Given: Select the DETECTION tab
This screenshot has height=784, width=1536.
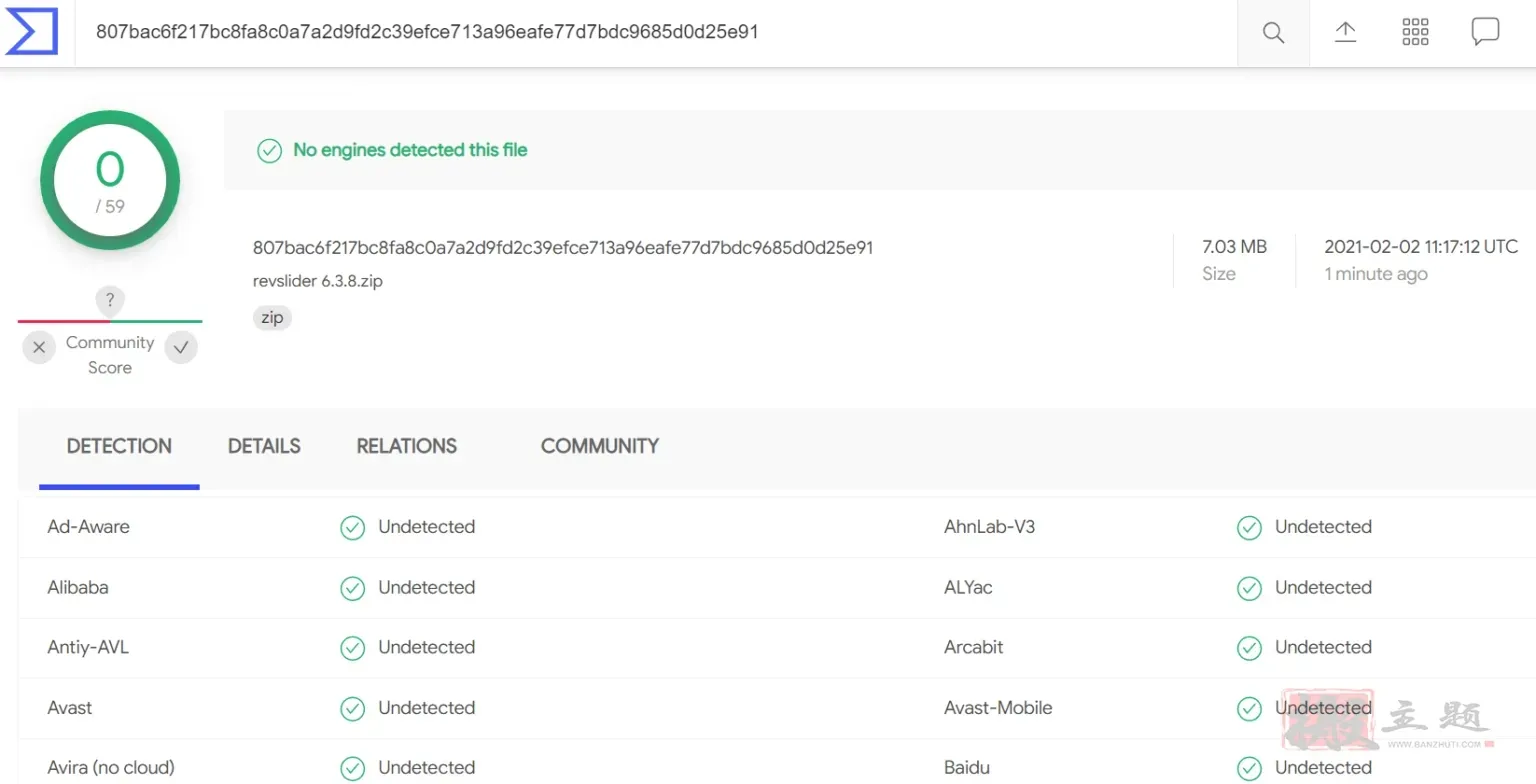Looking at the screenshot, I should coord(119,446).
